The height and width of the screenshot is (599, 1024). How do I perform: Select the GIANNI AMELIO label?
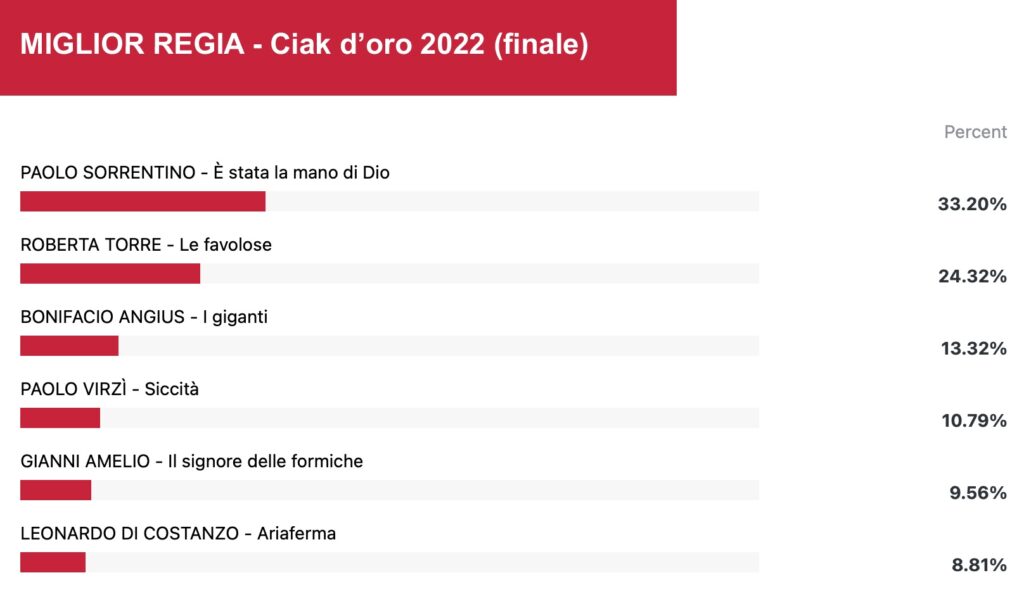tap(191, 461)
